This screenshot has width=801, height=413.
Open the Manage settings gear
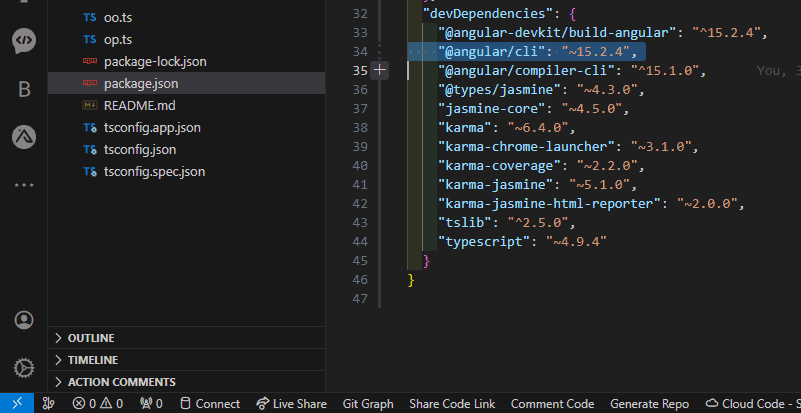coord(24,368)
